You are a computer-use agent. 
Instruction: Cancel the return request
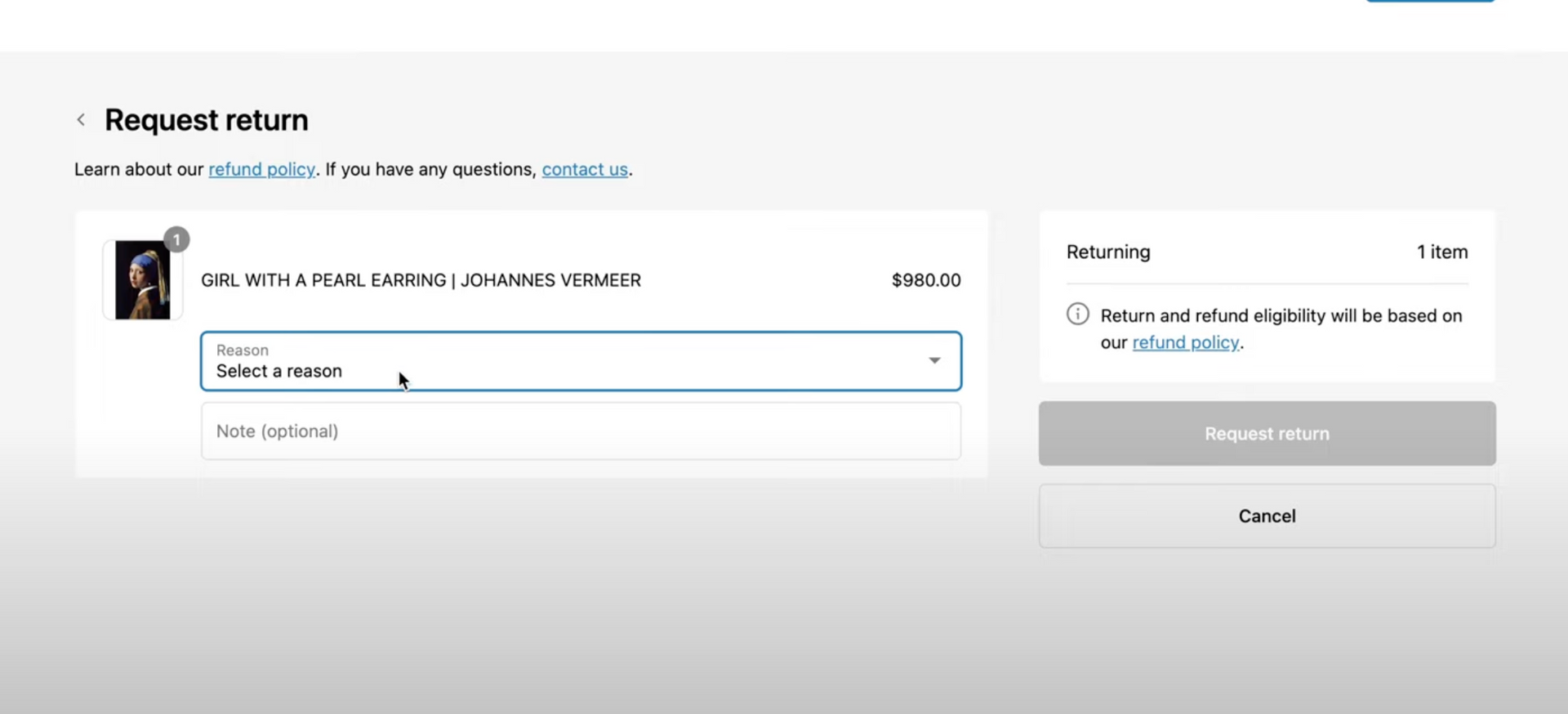point(1267,515)
